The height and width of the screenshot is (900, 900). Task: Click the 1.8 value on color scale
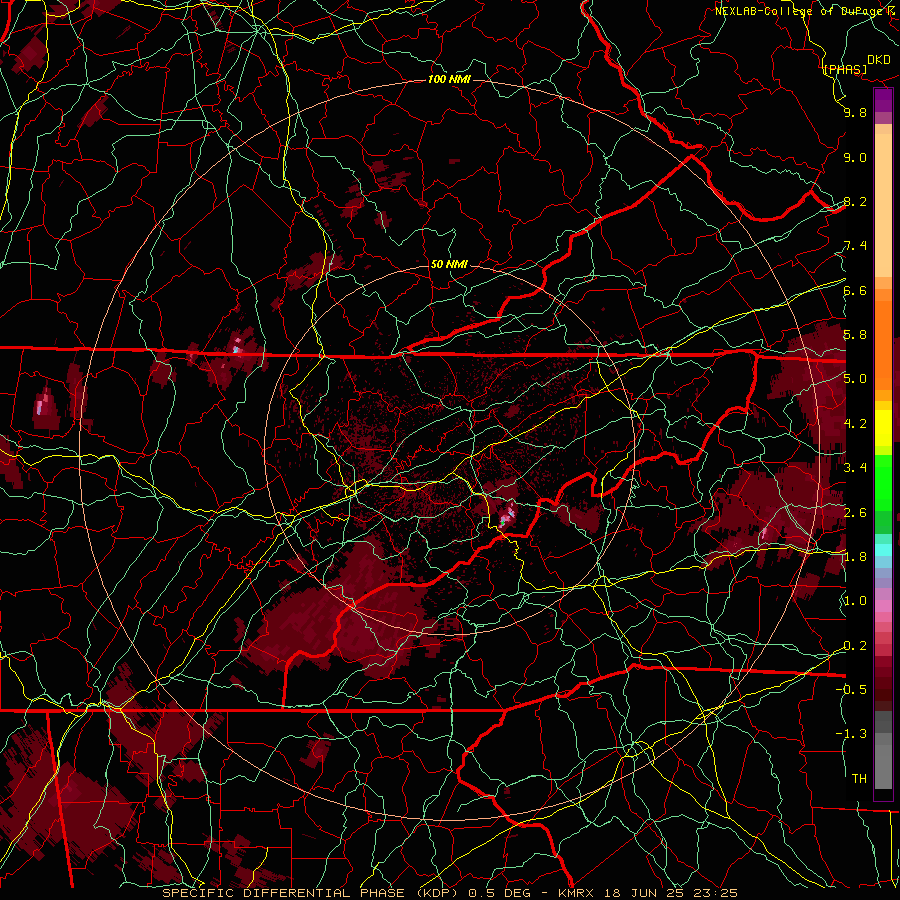(855, 557)
